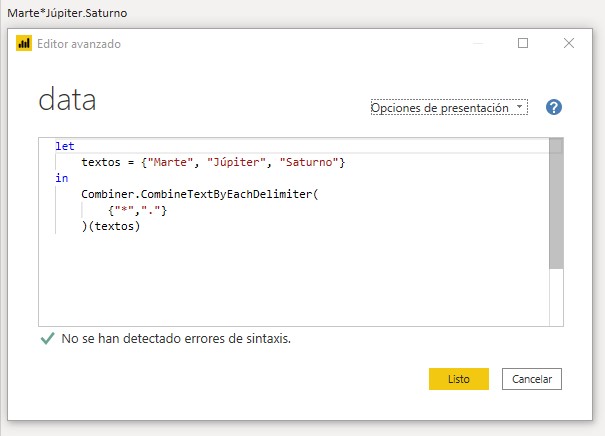The height and width of the screenshot is (436, 605).
Task: Click the Cancelar button
Action: [x=532, y=379]
